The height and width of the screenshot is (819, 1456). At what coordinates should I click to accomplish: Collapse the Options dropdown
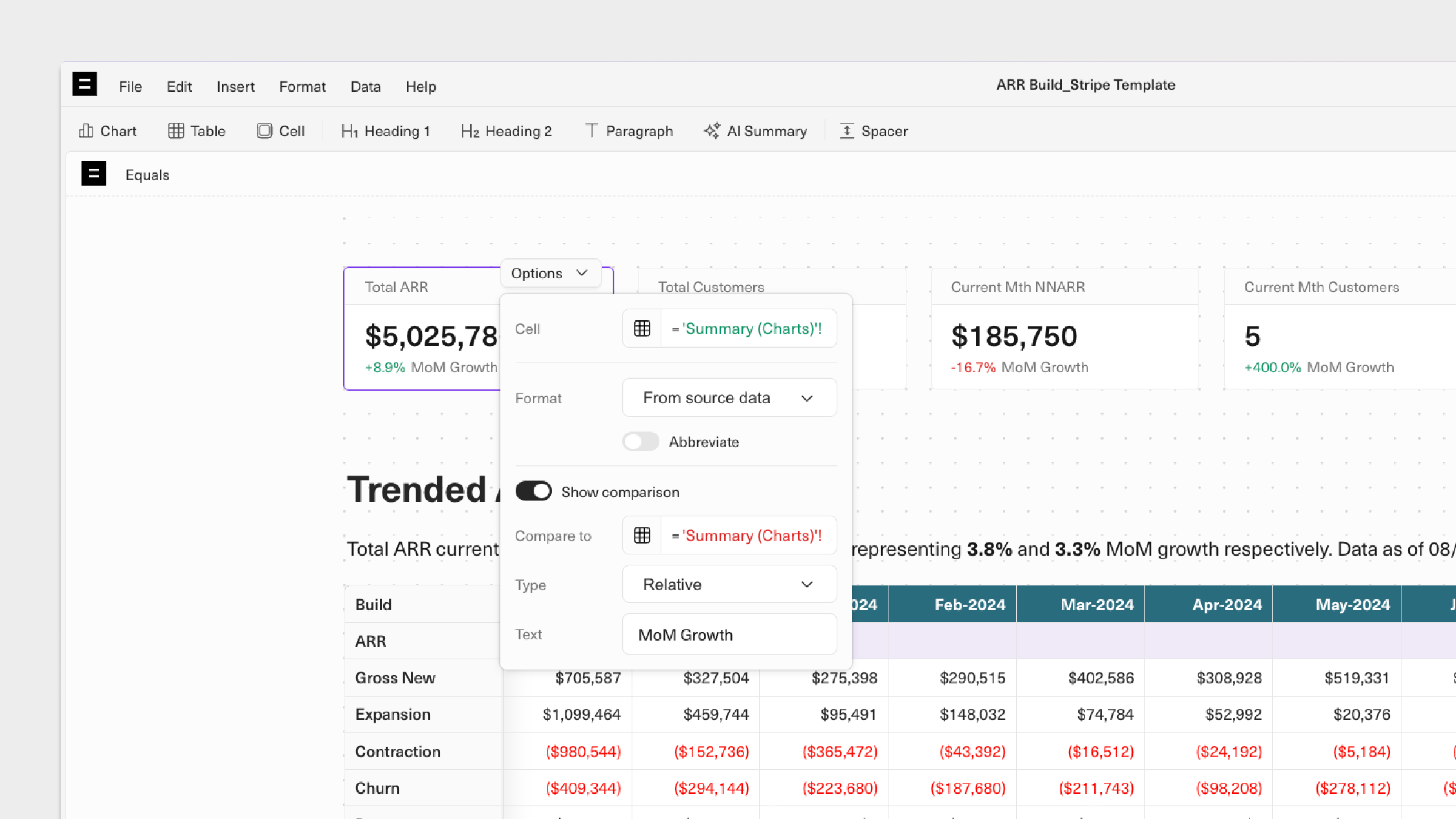(550, 274)
